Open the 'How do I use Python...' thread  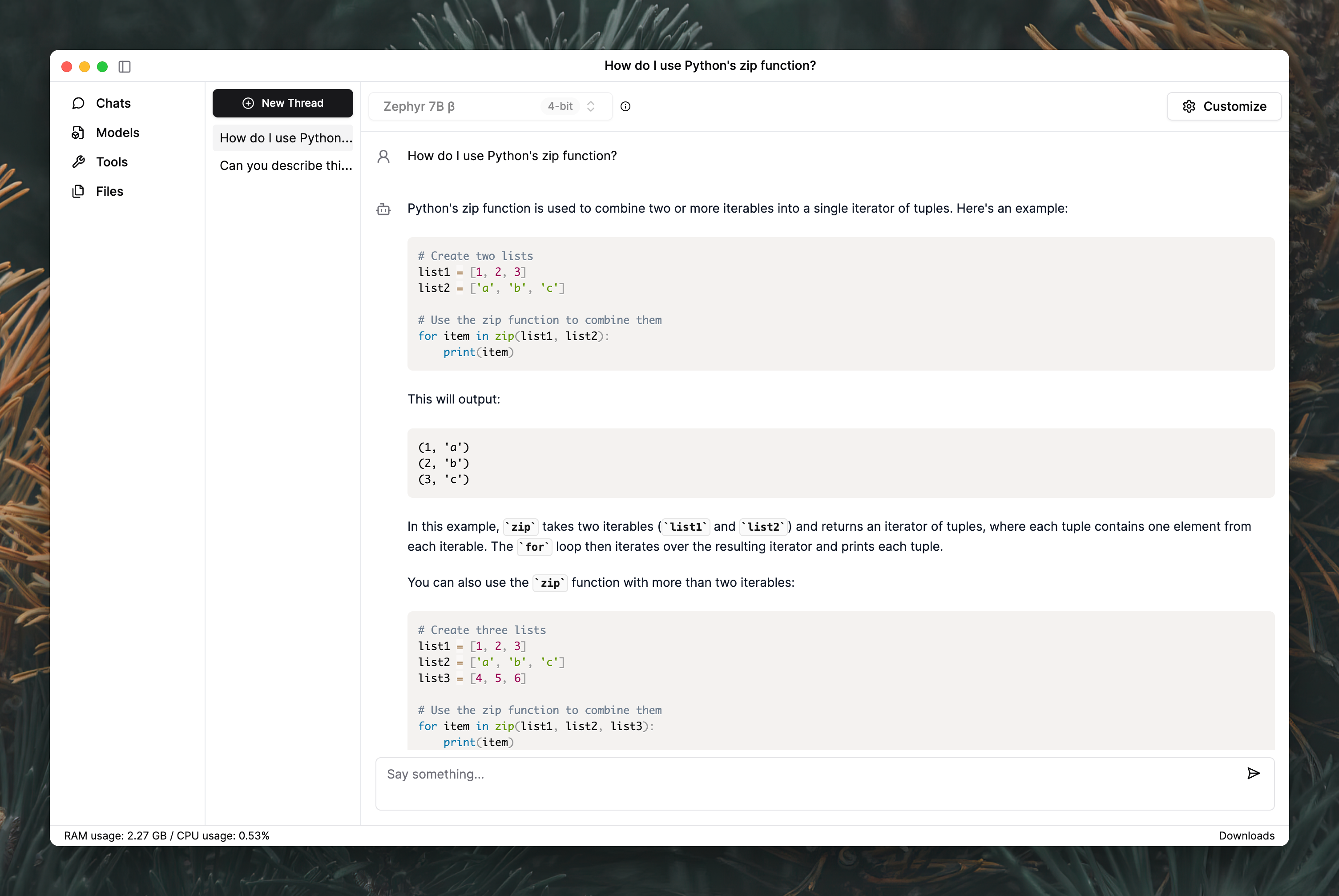[285, 138]
